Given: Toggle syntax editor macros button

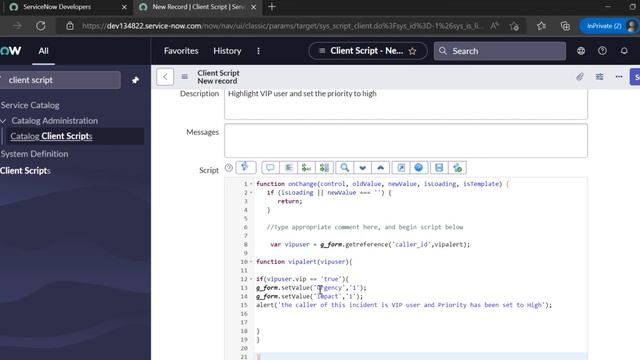Looking at the screenshot, I should pos(245,167).
